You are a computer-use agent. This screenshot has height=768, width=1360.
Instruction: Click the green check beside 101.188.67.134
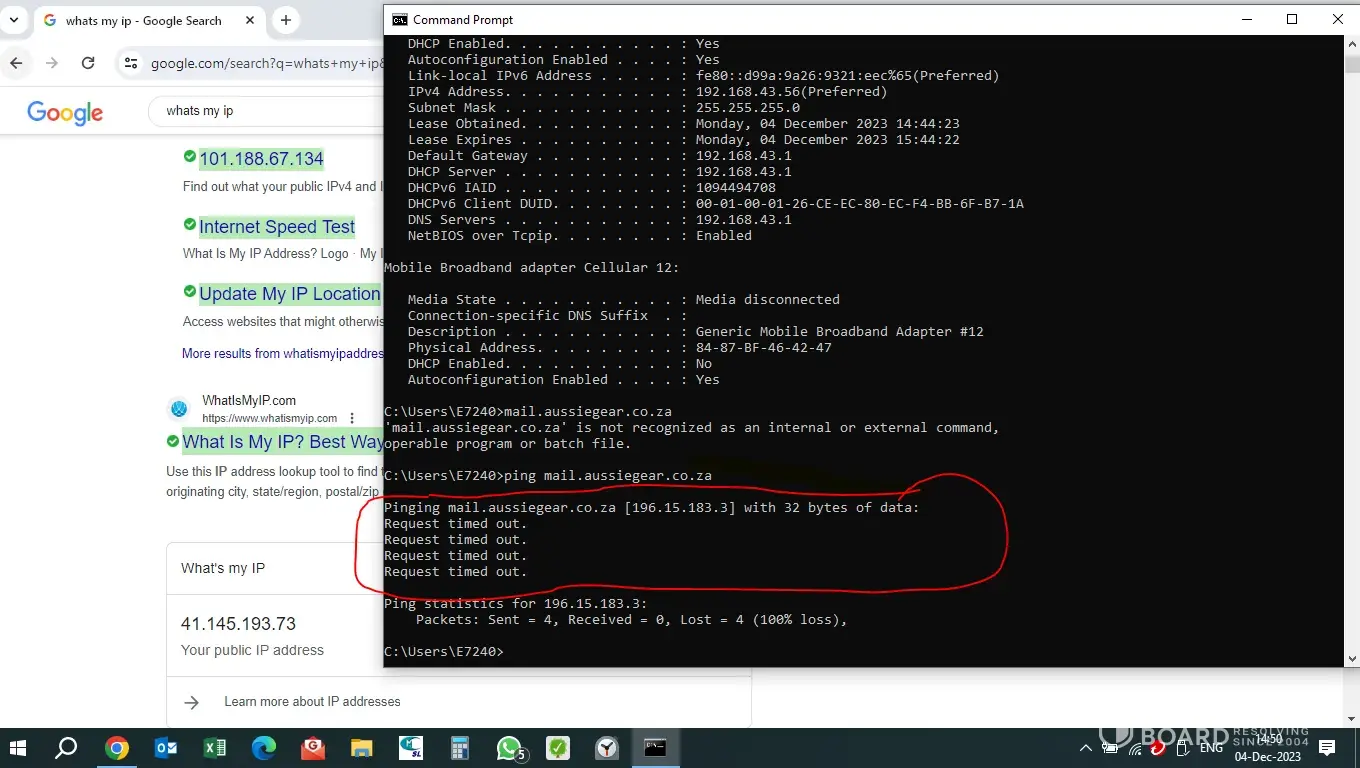[x=190, y=156]
